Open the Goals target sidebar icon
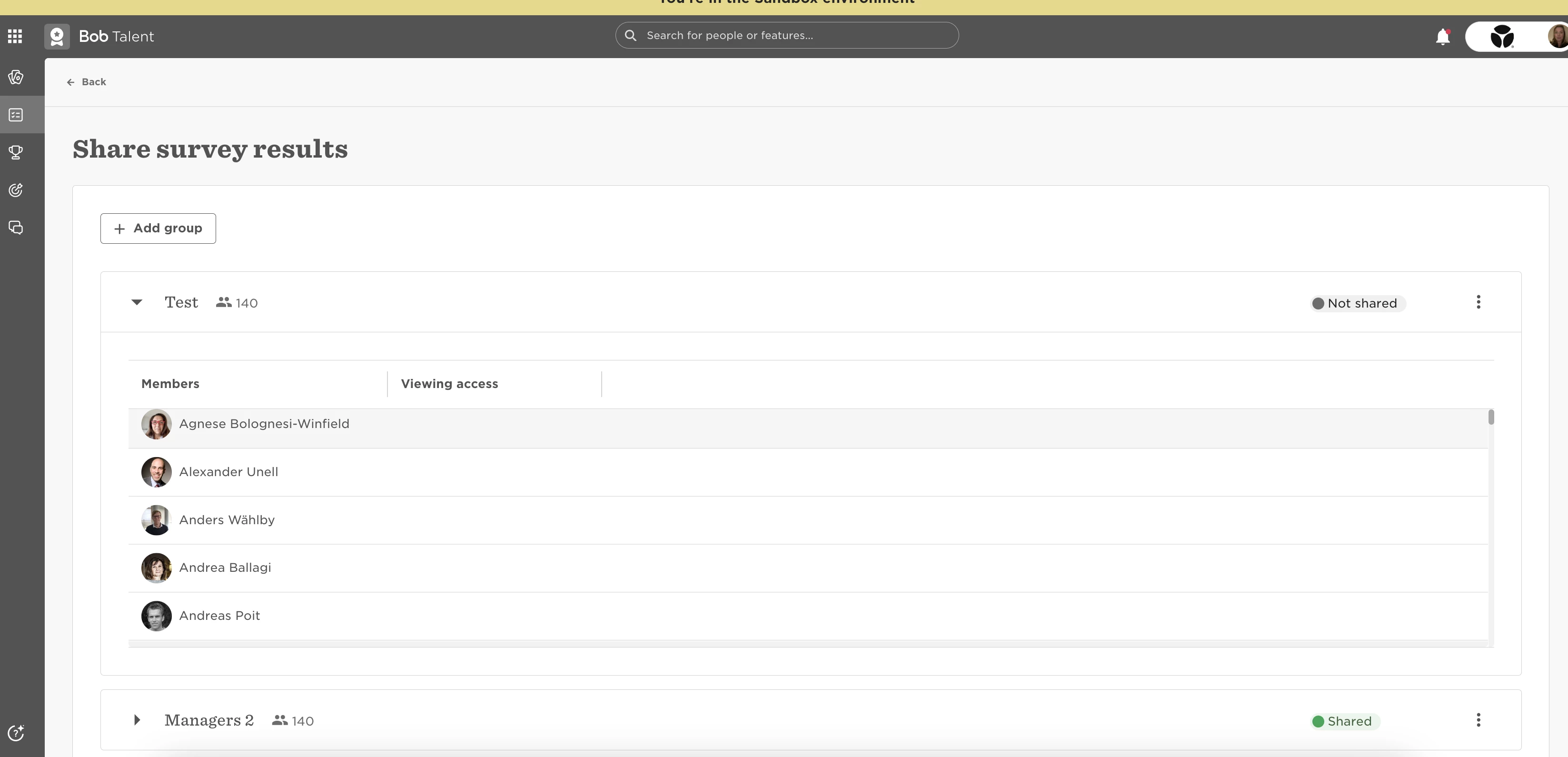 pyautogui.click(x=16, y=190)
